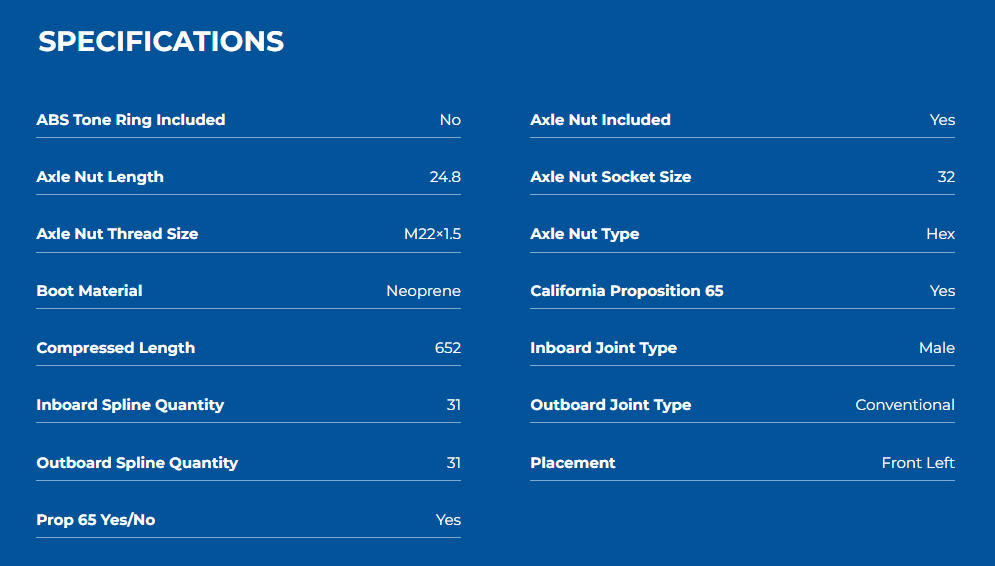Image resolution: width=995 pixels, height=566 pixels.
Task: Select the Outboard Joint Type label
Action: pos(610,405)
